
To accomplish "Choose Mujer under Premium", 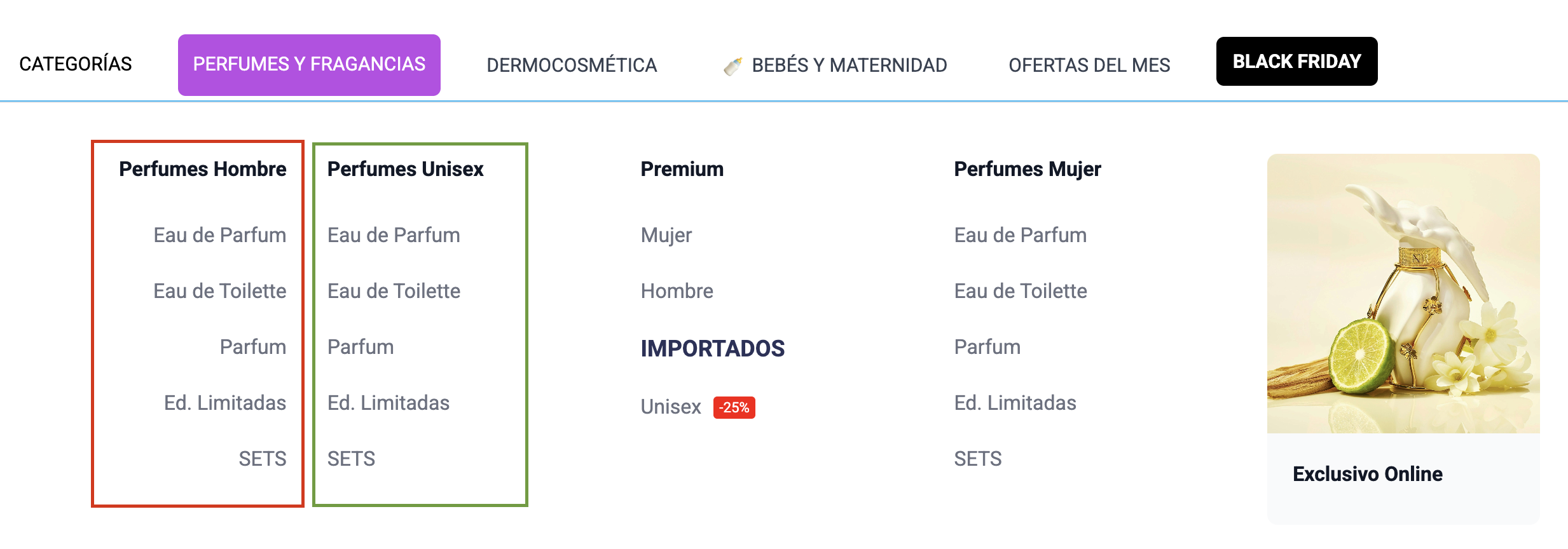I will (666, 235).
